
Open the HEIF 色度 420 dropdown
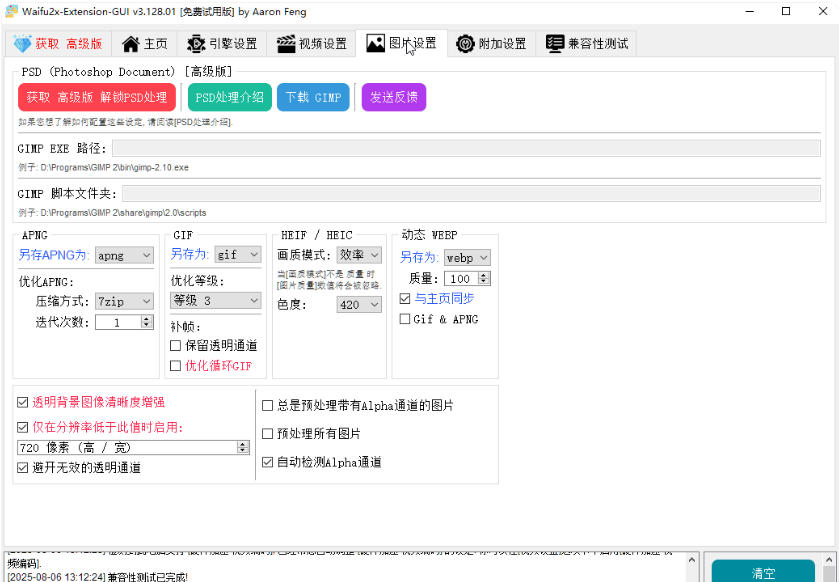pos(359,305)
